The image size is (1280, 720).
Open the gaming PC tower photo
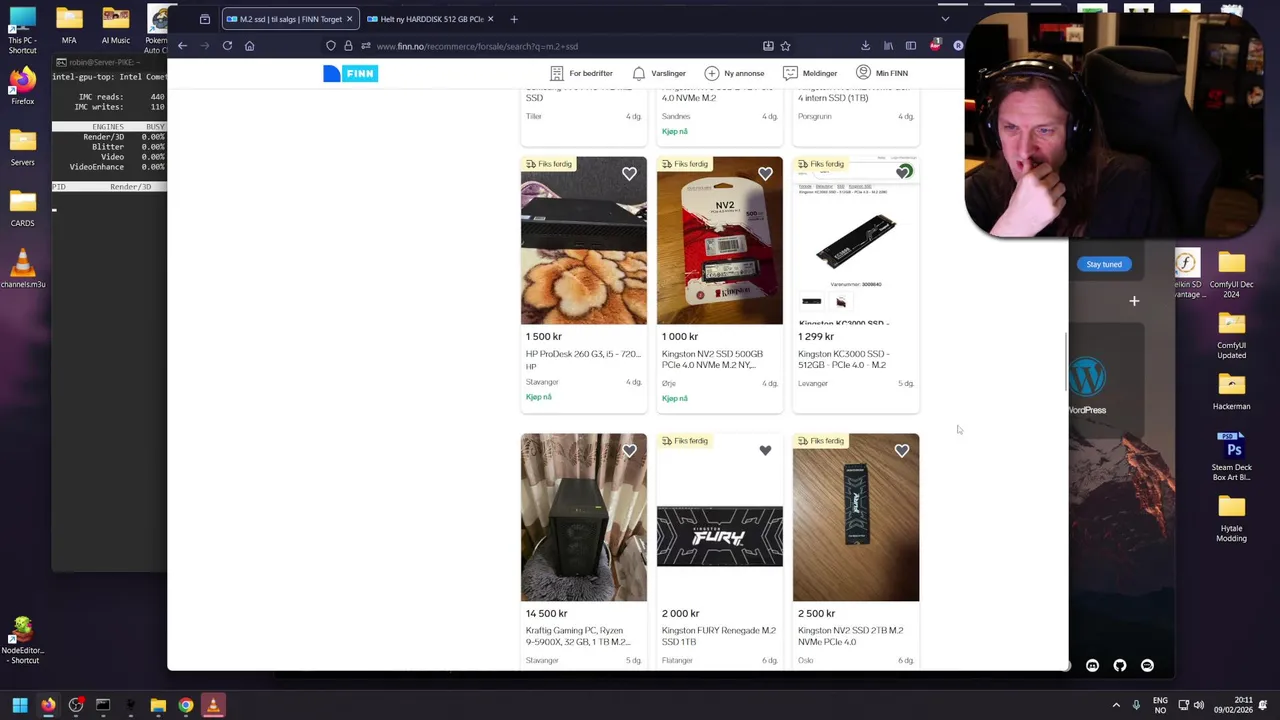click(x=583, y=518)
